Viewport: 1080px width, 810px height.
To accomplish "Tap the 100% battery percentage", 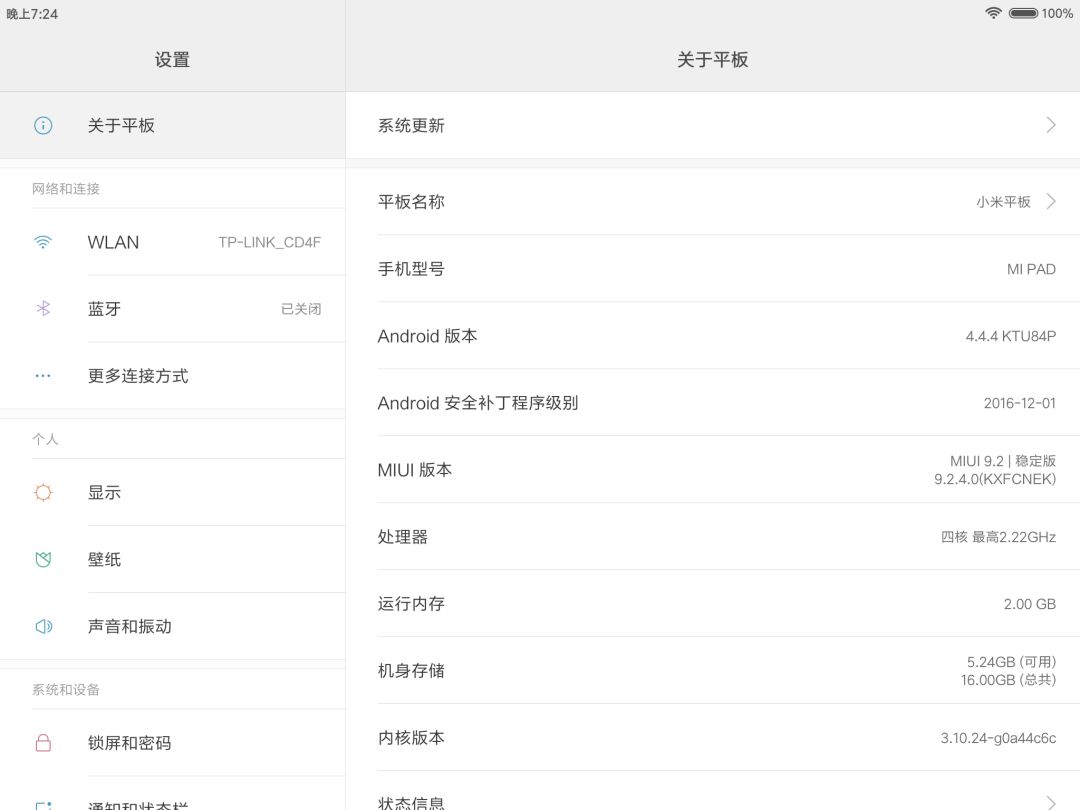I will coord(1057,13).
